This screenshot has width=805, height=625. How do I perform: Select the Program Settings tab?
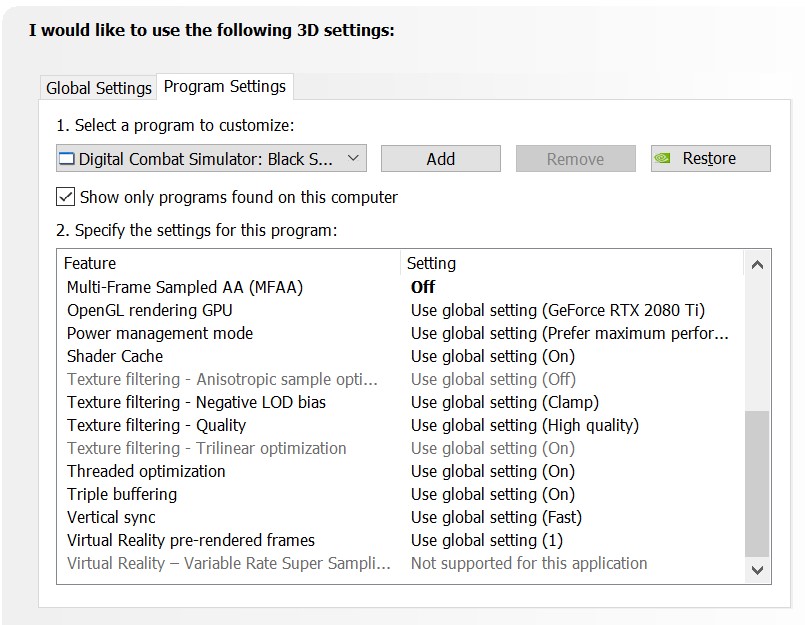pyautogui.click(x=225, y=86)
